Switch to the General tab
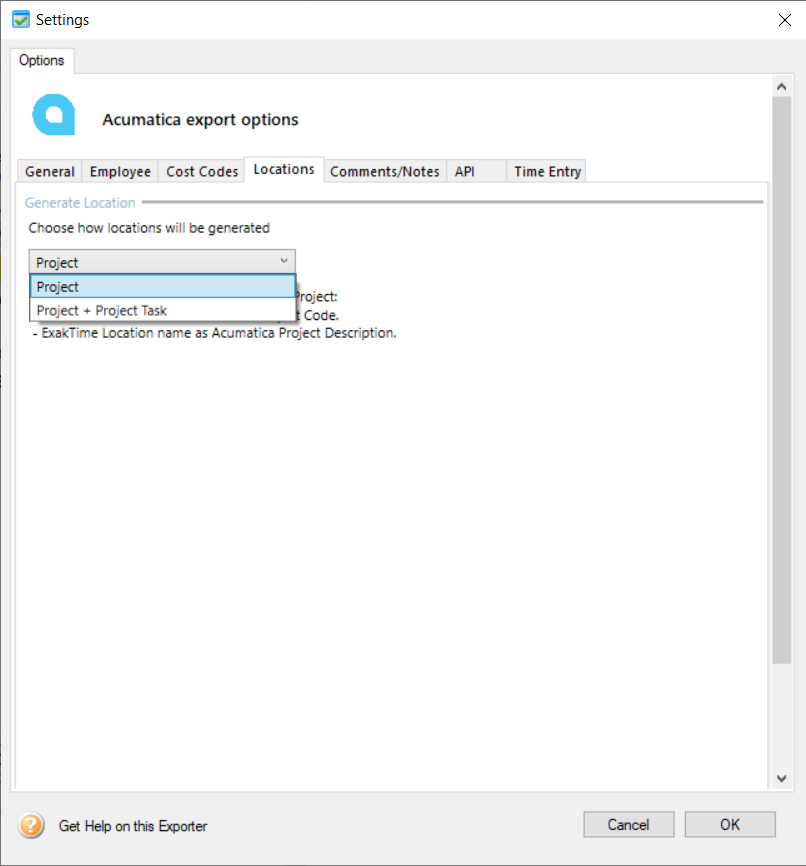The height and width of the screenshot is (866, 806). click(50, 172)
